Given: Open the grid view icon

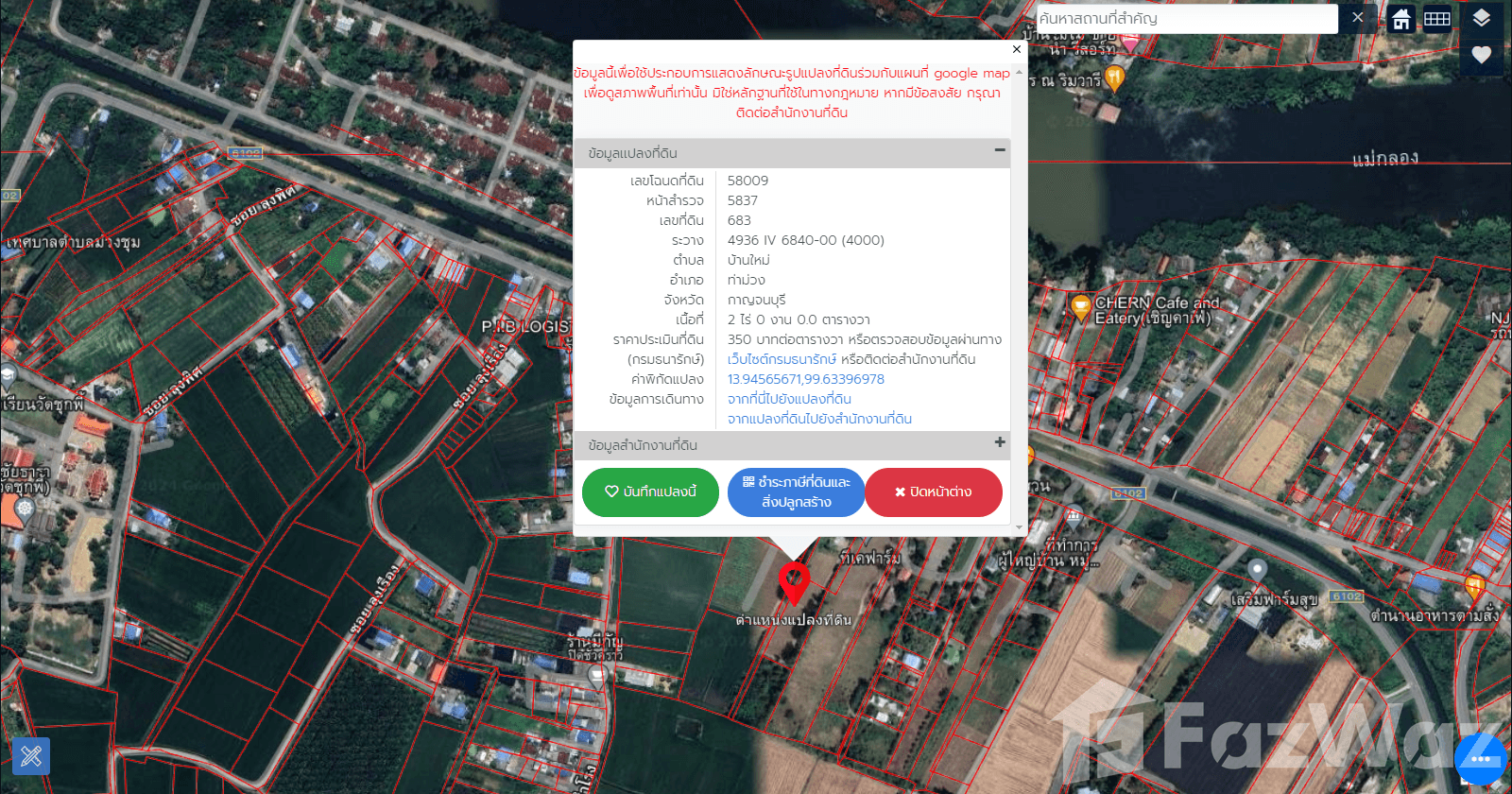Looking at the screenshot, I should [x=1437, y=19].
